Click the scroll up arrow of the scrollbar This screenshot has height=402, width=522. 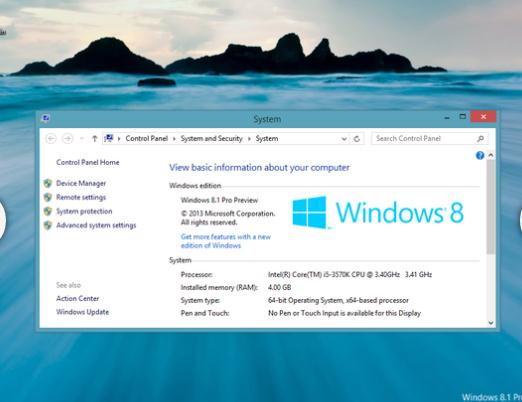pyautogui.click(x=491, y=155)
